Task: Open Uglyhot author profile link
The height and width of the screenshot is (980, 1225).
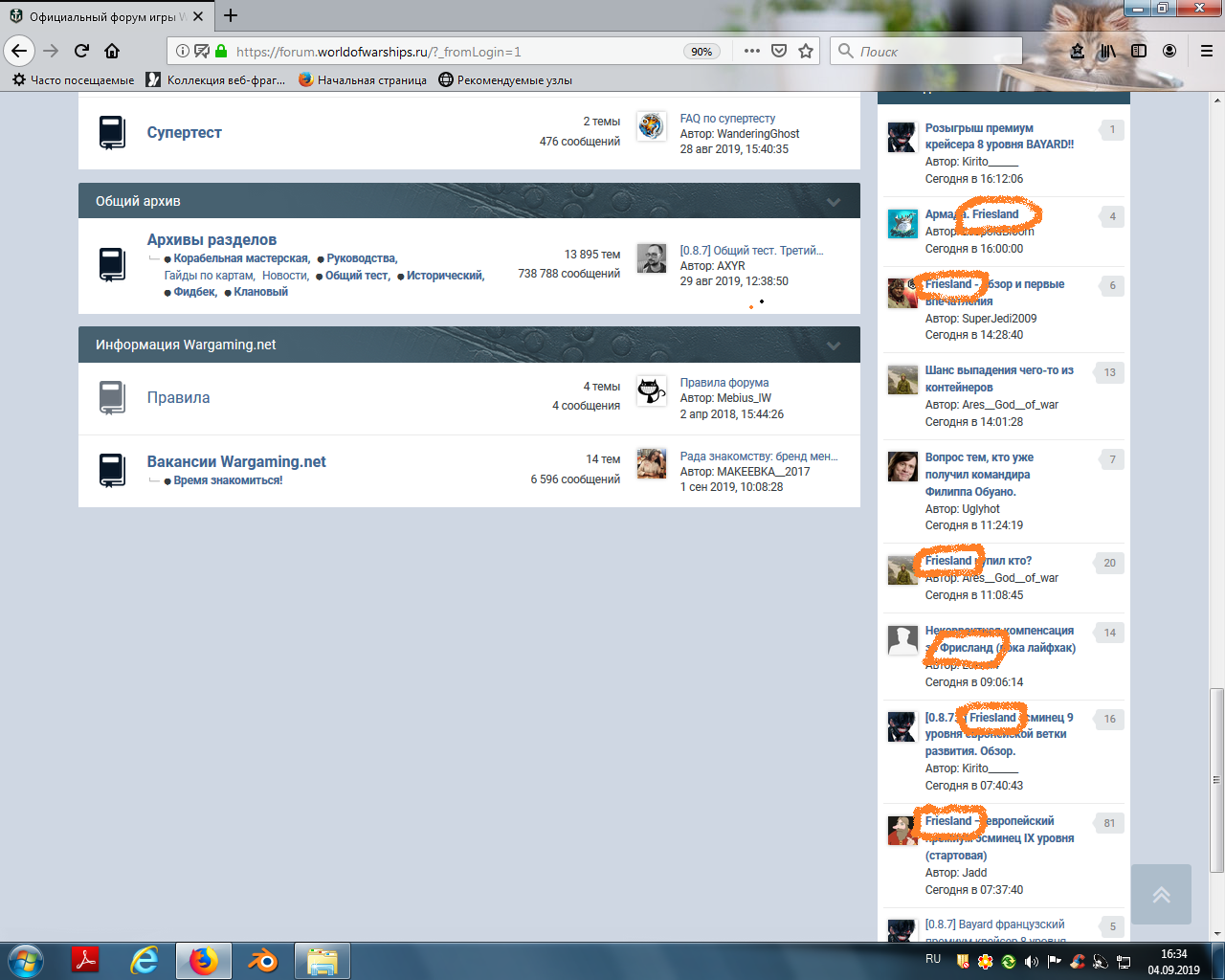Action: pyautogui.click(x=981, y=509)
